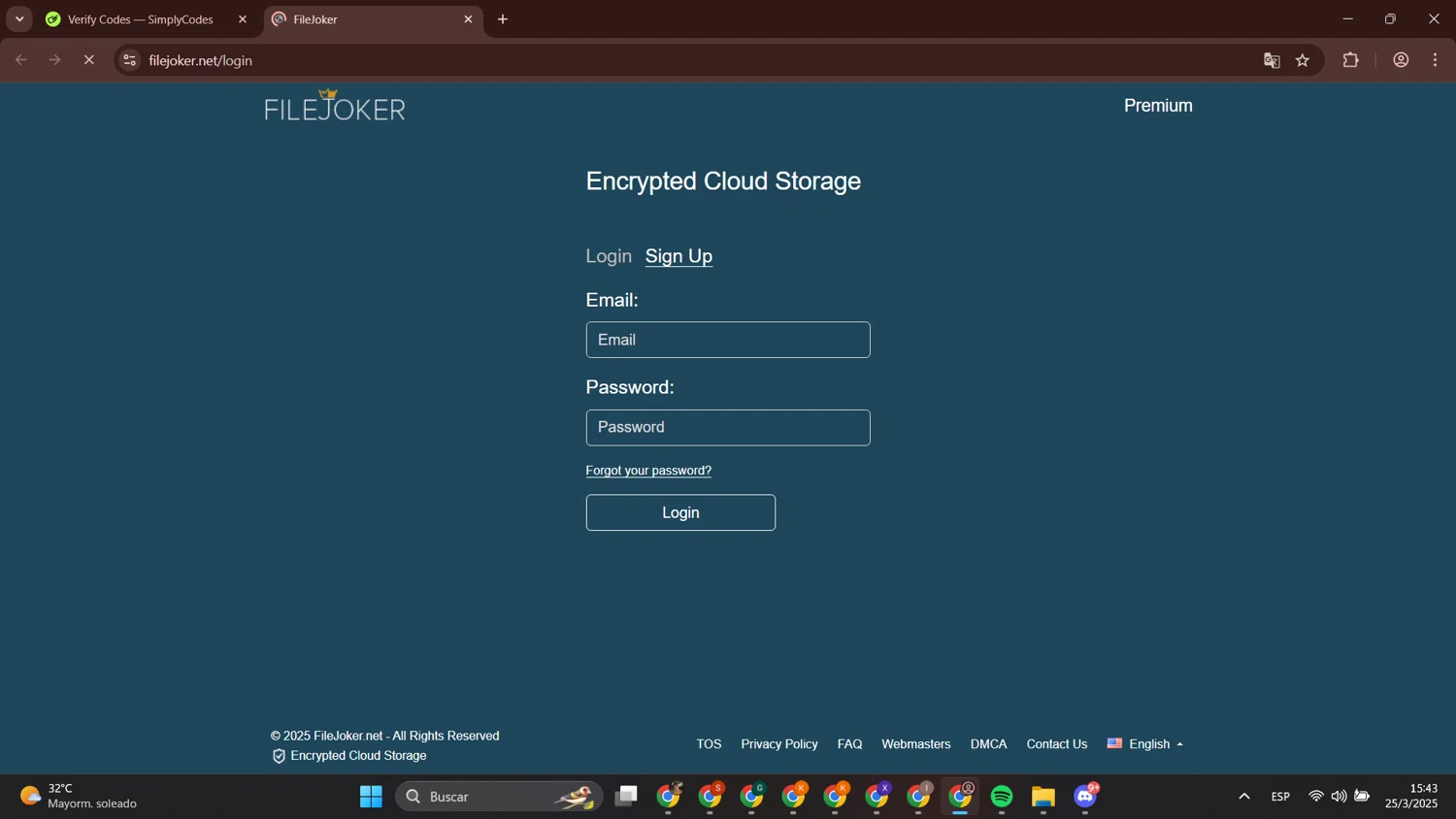Click the 2025 FileJoker.net copyright text
Screen dimensions: 1456x819
click(385, 736)
